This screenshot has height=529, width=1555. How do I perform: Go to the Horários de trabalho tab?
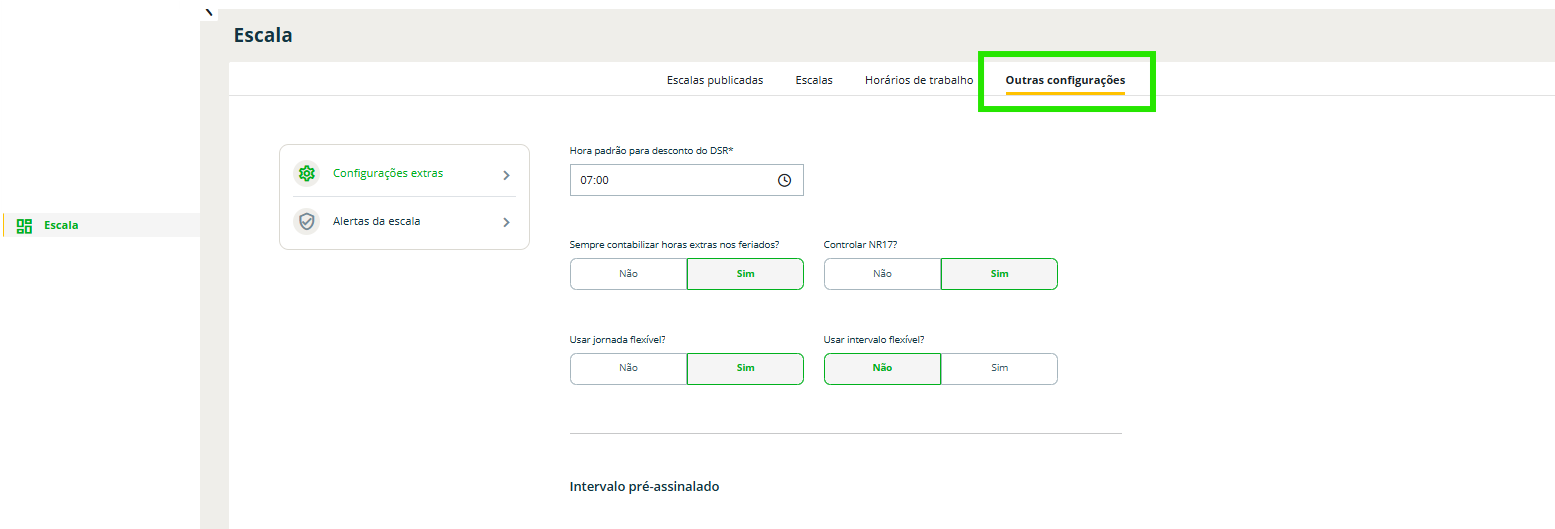(x=919, y=80)
